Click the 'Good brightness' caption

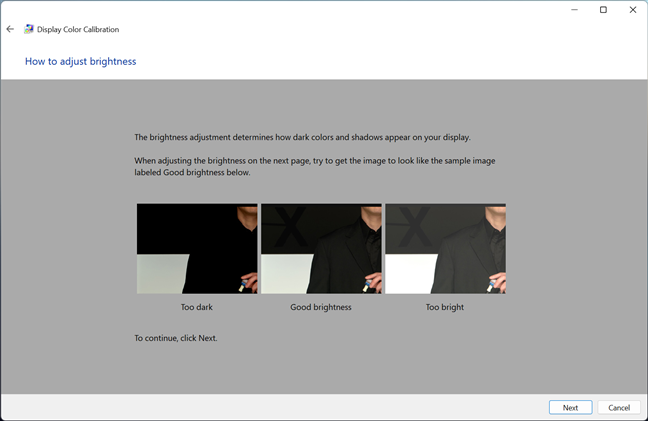click(321, 307)
